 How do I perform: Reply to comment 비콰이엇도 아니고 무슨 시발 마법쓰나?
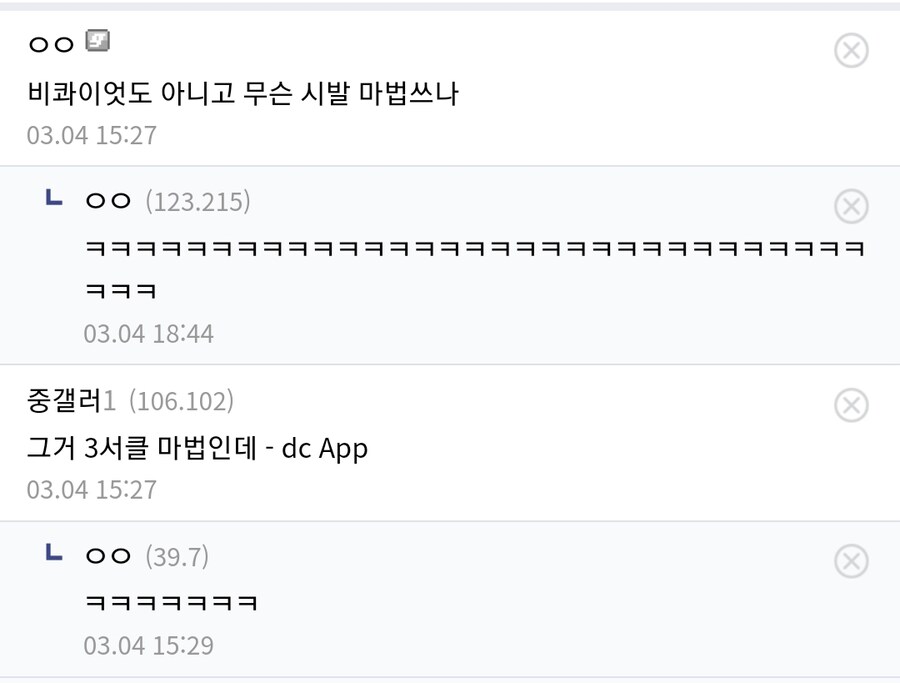tap(242, 94)
